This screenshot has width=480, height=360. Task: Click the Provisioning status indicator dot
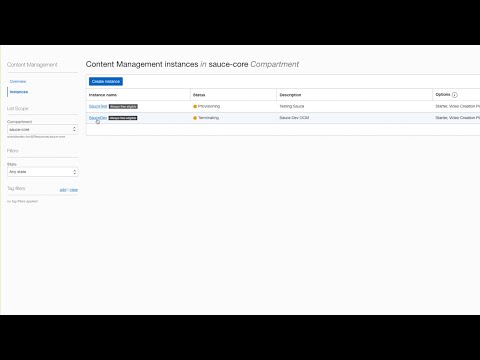coord(195,106)
